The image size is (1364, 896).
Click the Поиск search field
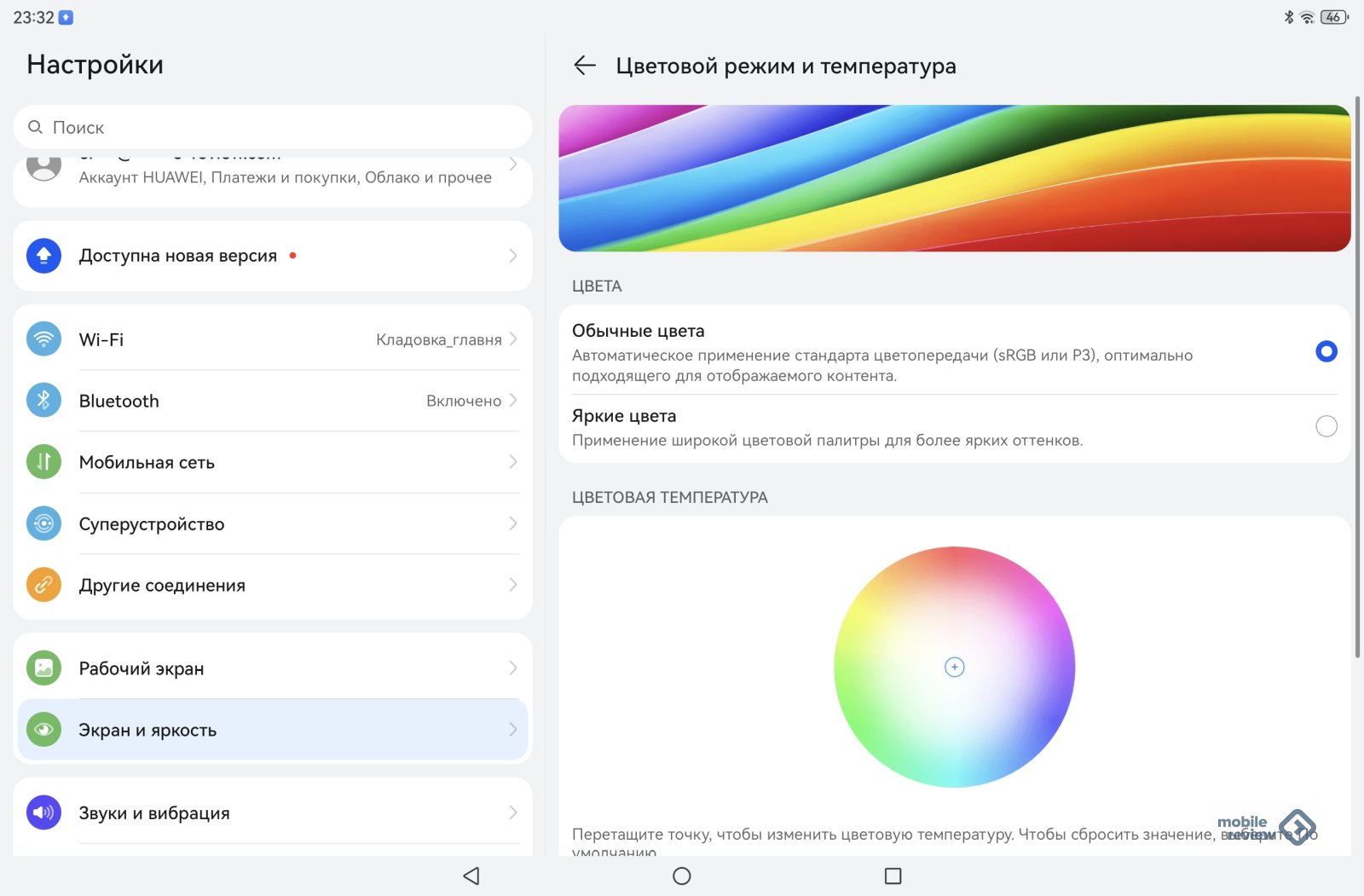point(273,128)
